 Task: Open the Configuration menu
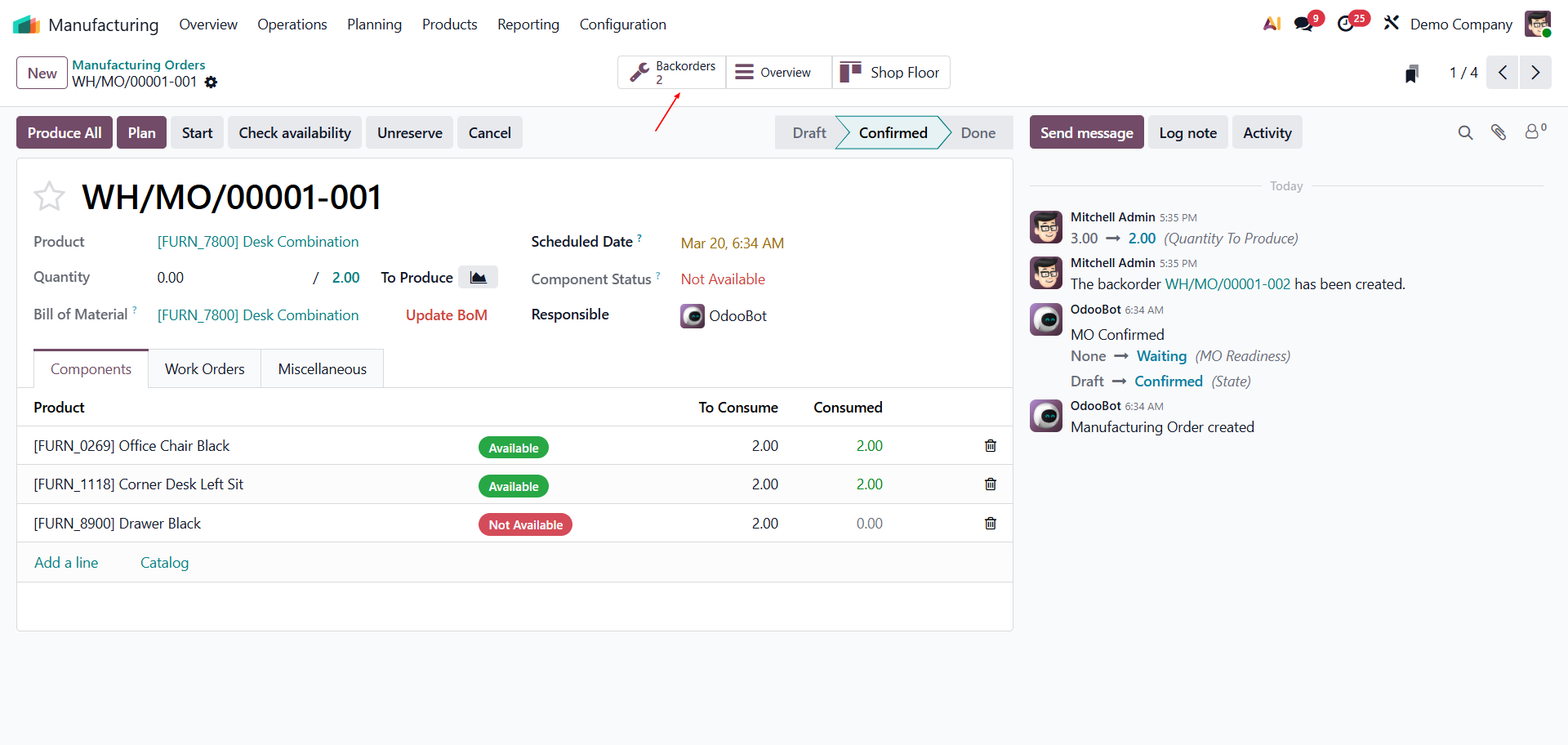coord(622,25)
